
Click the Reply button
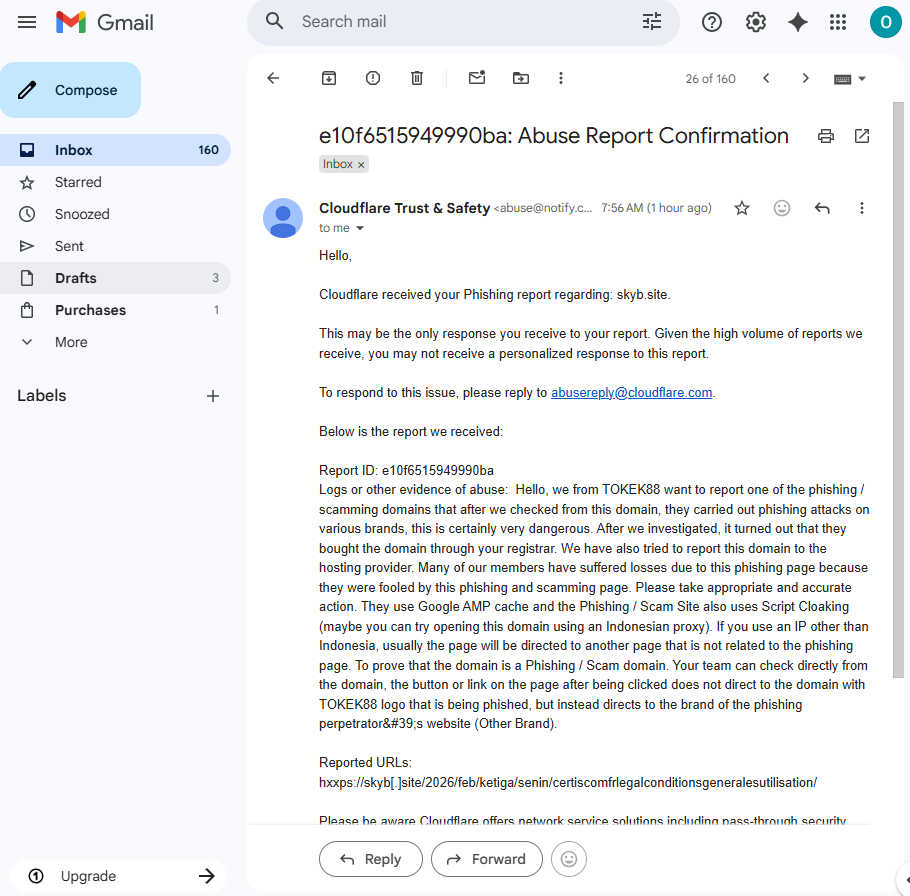click(x=371, y=859)
